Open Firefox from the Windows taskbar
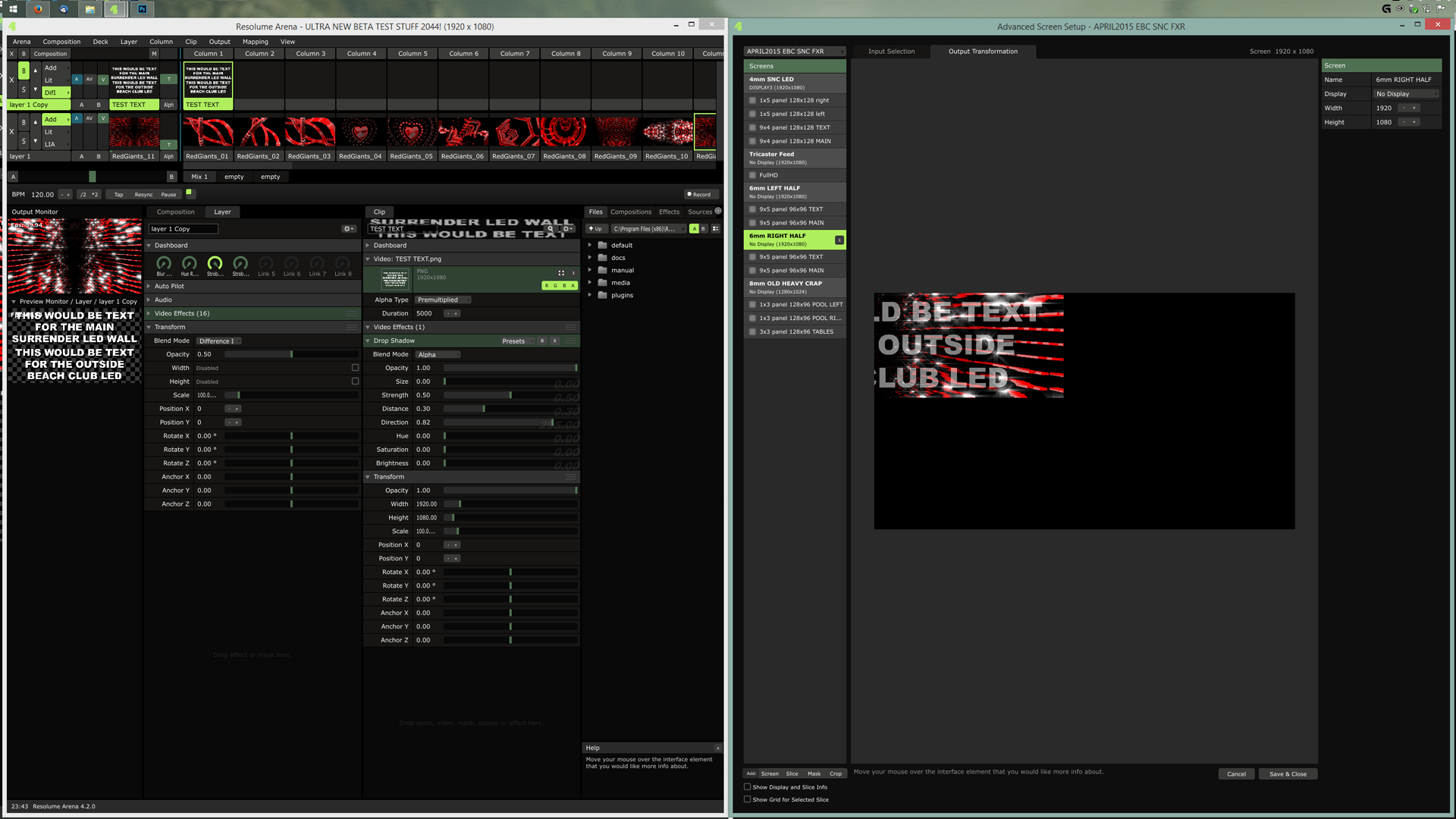 (x=38, y=9)
